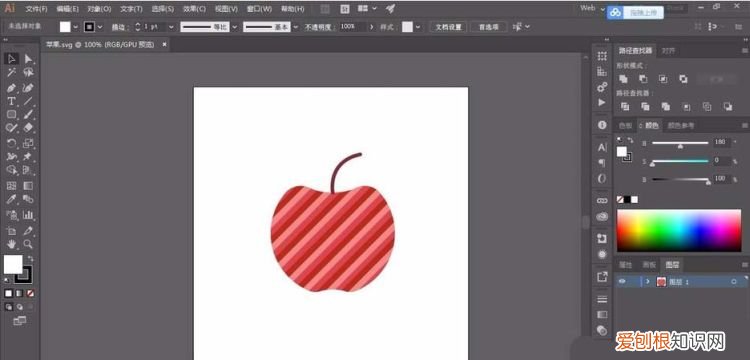This screenshot has width=750, height=360.
Task: Select the Rectangle tool
Action: pos(11,115)
